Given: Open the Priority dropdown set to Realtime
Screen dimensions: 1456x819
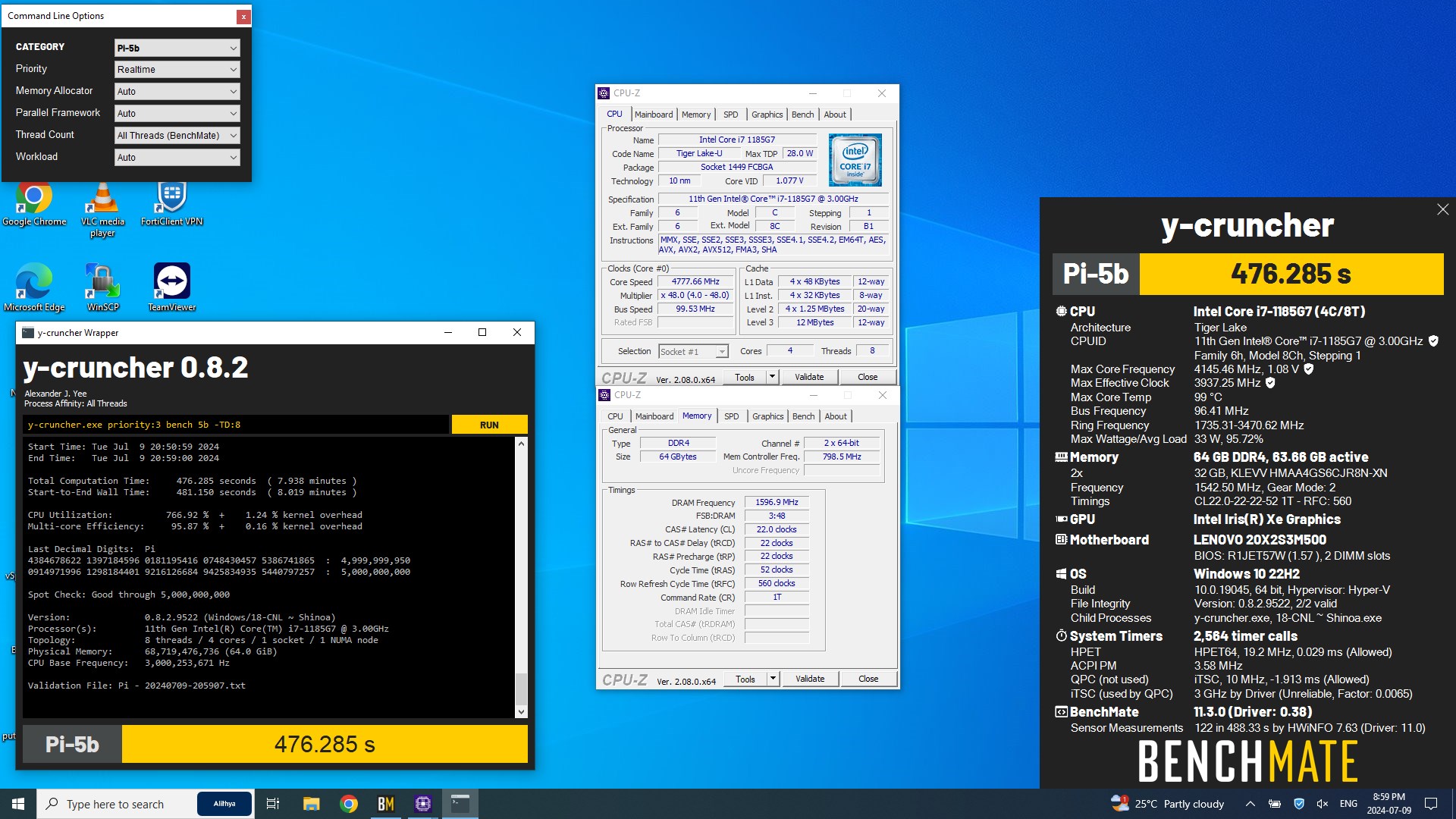Looking at the screenshot, I should click(x=177, y=70).
